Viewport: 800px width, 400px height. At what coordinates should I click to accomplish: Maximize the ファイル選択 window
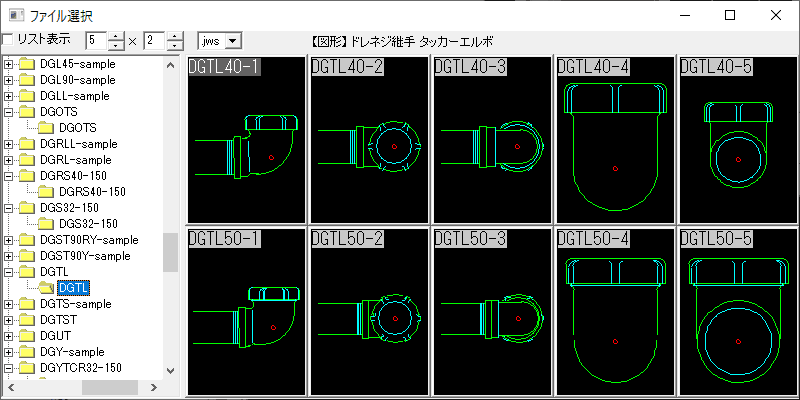pos(730,15)
